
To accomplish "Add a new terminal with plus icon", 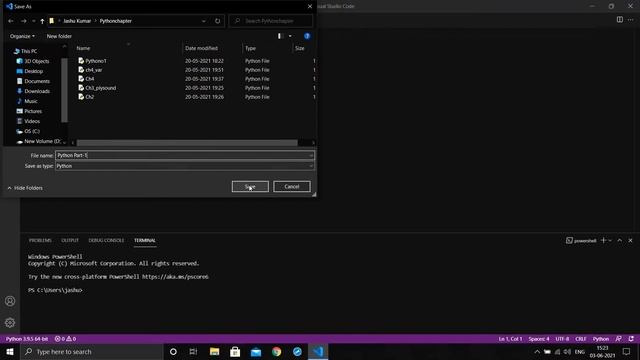I will pos(603,240).
